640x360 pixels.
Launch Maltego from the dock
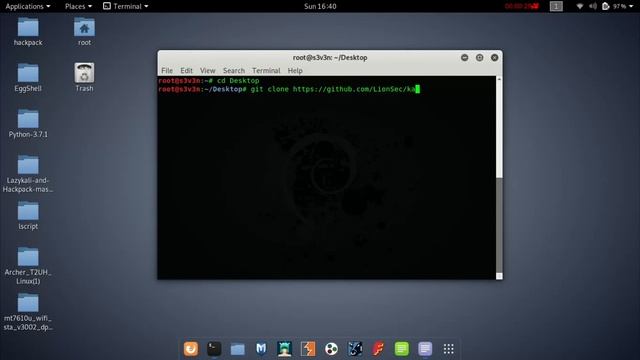coord(331,349)
